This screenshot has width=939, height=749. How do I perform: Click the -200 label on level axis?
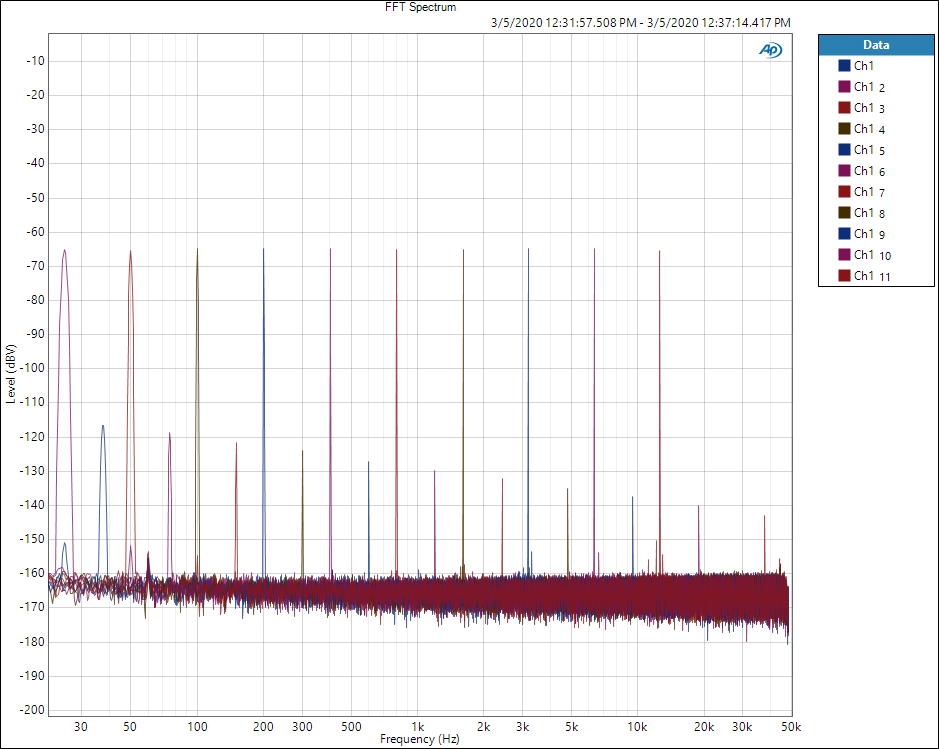tap(32, 709)
